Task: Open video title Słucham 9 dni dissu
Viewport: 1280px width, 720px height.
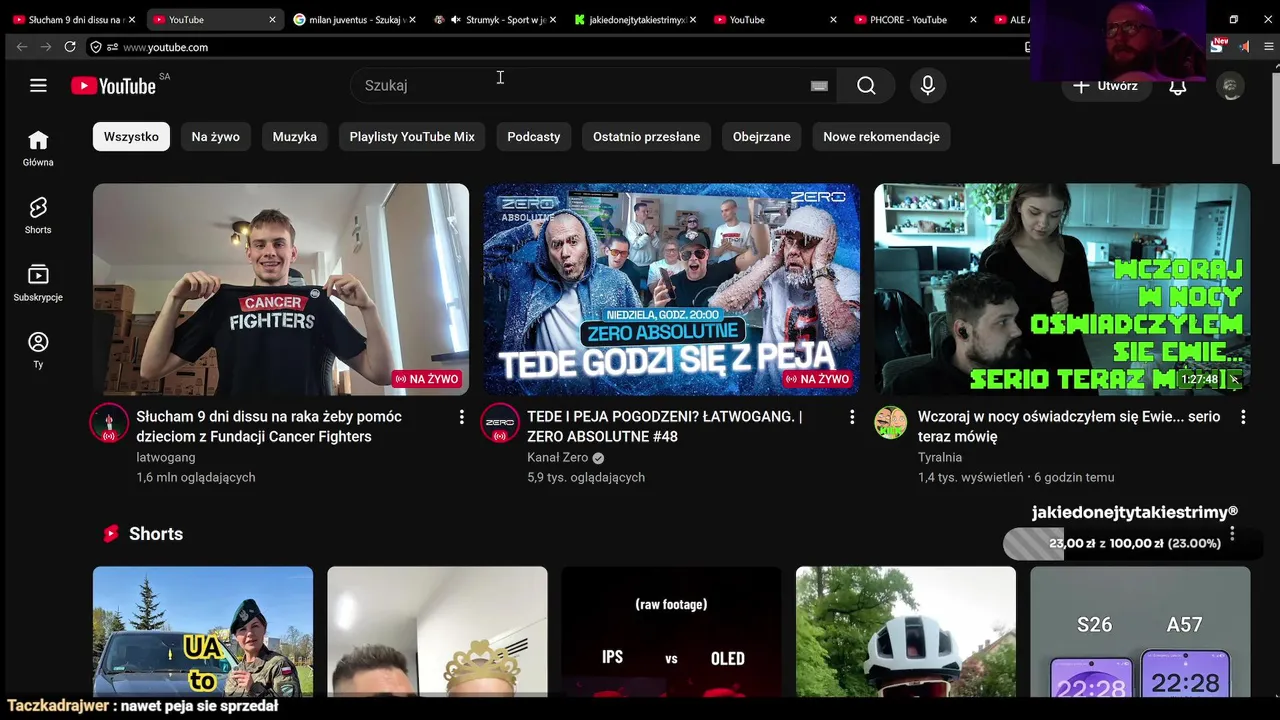Action: point(269,426)
